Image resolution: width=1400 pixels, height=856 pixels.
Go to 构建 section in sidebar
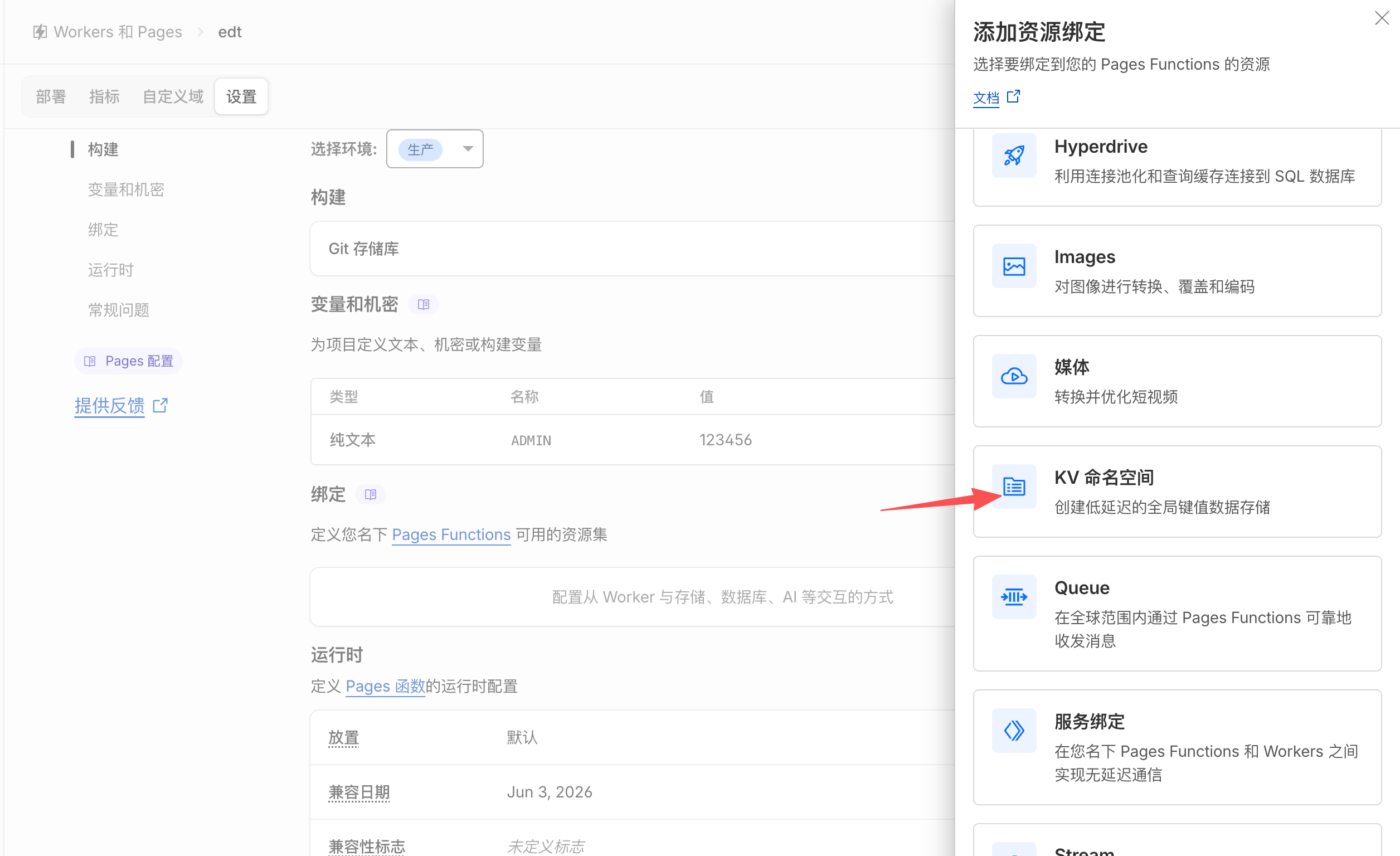click(x=103, y=149)
